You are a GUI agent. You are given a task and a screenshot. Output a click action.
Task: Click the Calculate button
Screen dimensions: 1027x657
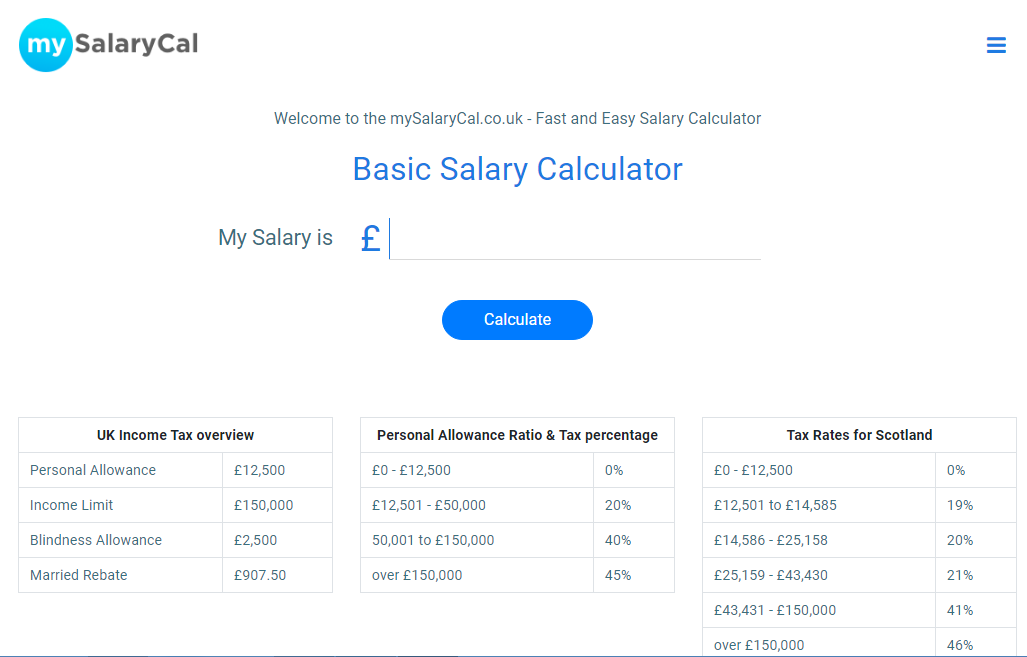517,319
